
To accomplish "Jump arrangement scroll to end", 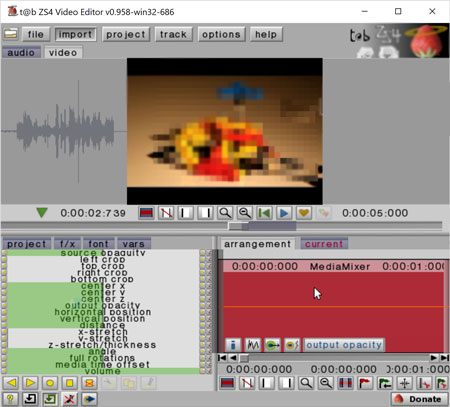I will (444, 358).
